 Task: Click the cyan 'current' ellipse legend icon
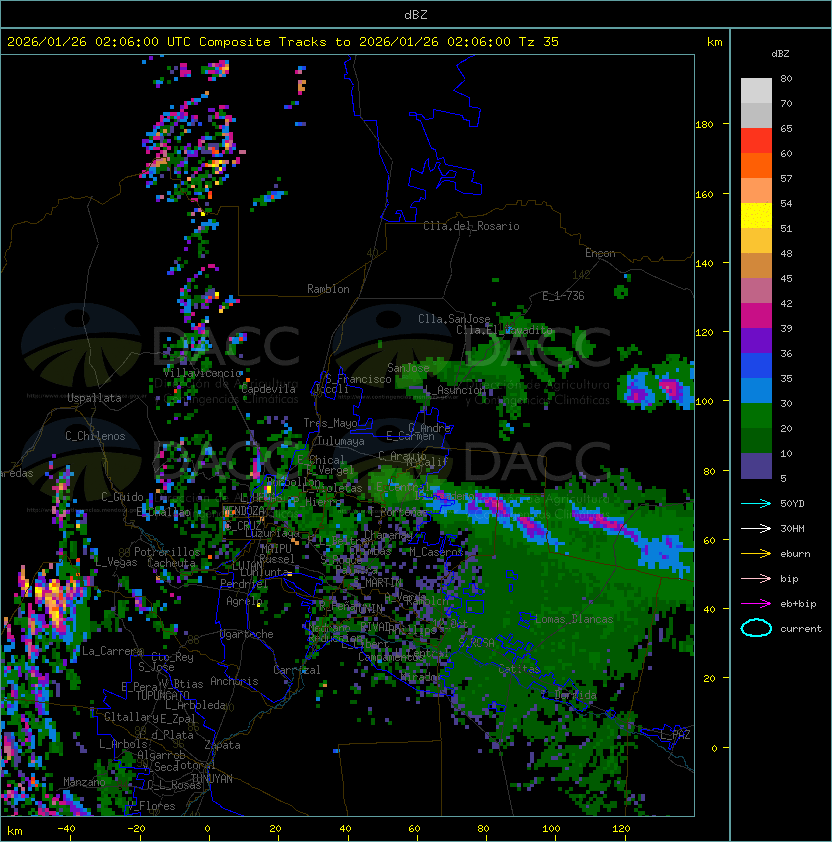(756, 628)
